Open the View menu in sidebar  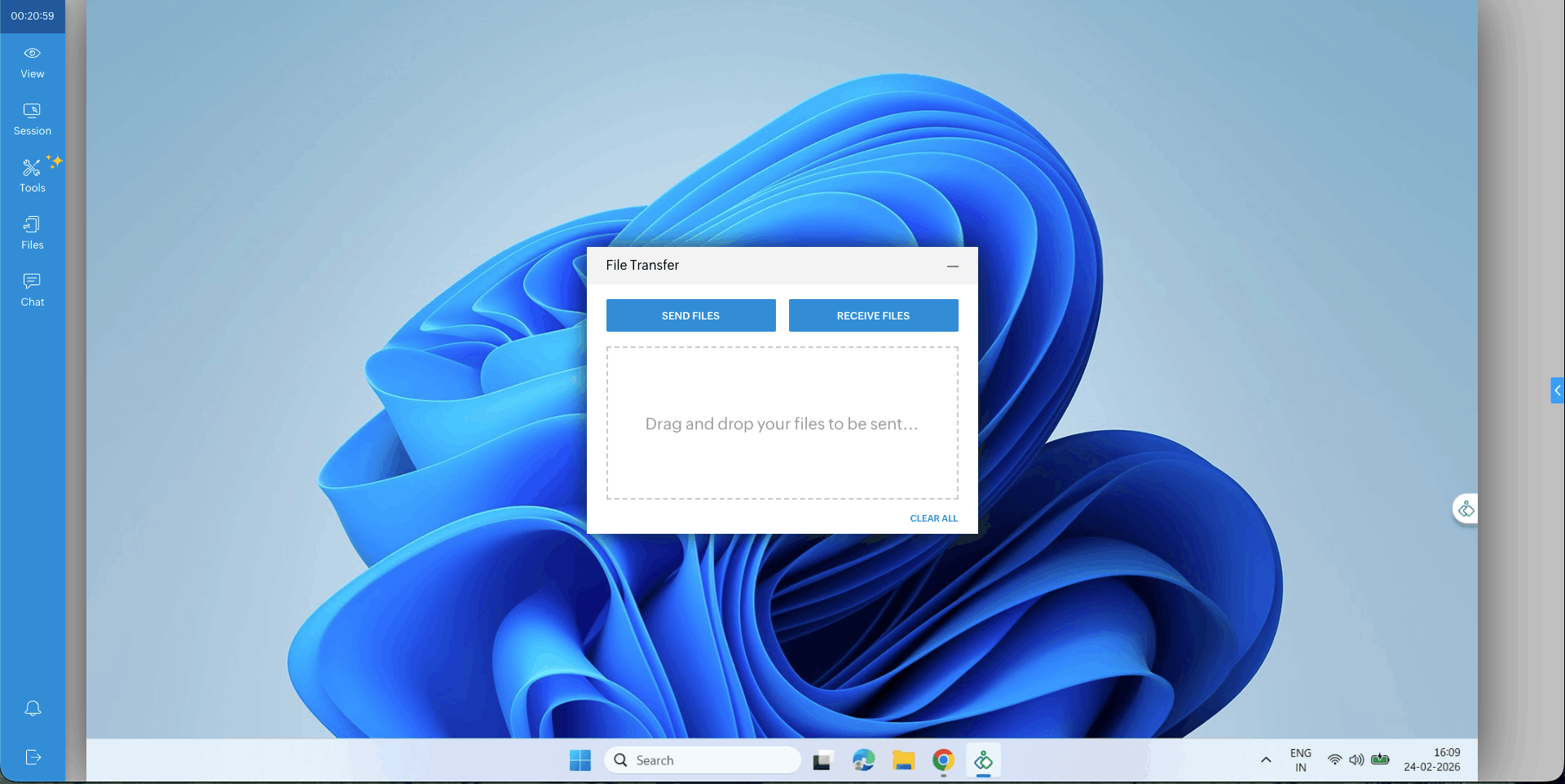(33, 62)
